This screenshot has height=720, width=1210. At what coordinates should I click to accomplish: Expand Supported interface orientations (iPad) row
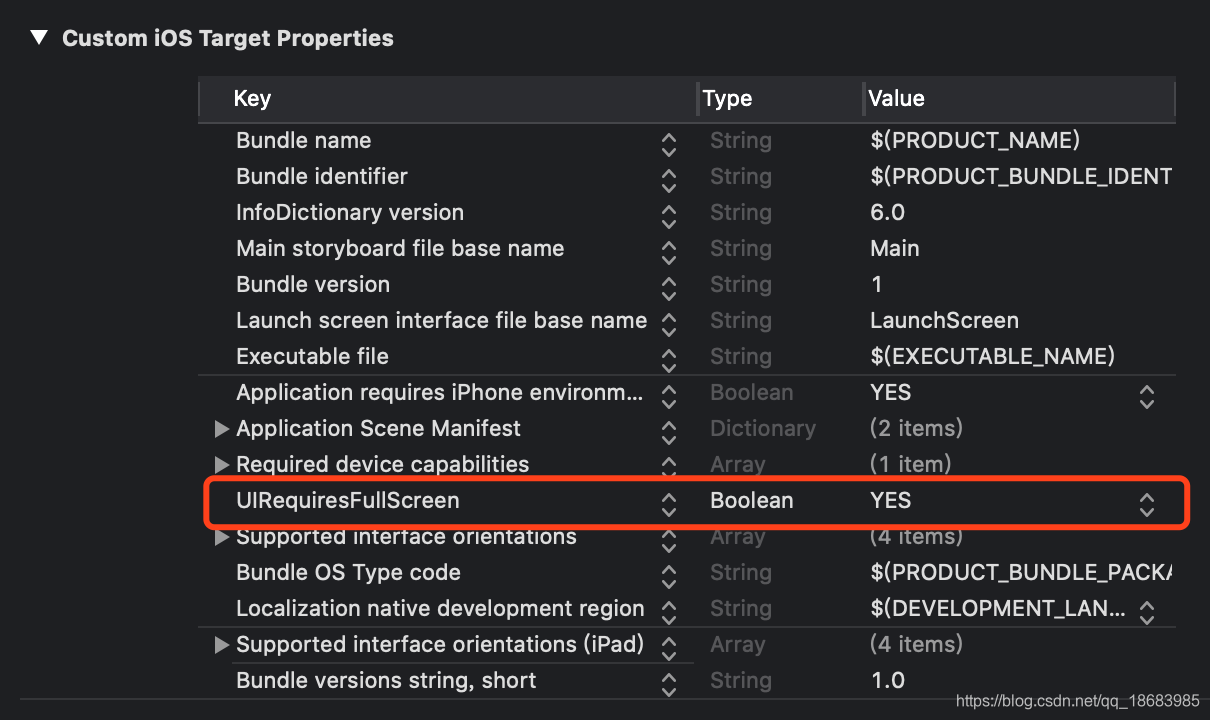222,645
